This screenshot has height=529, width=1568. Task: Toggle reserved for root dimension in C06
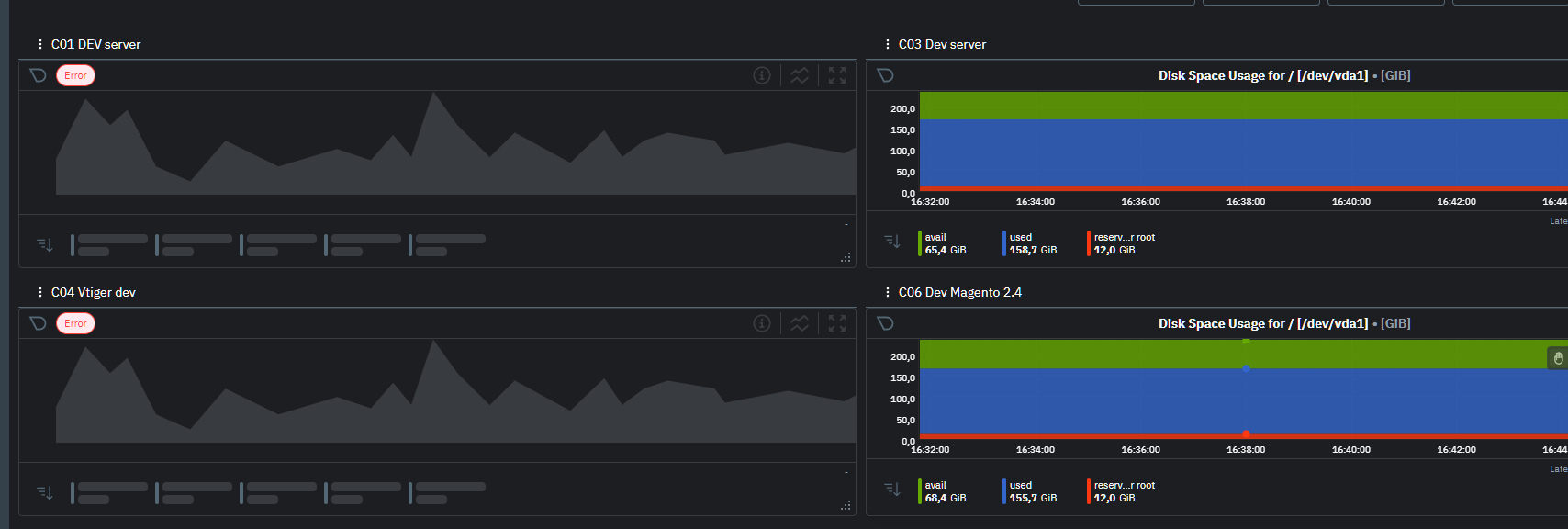click(1123, 491)
